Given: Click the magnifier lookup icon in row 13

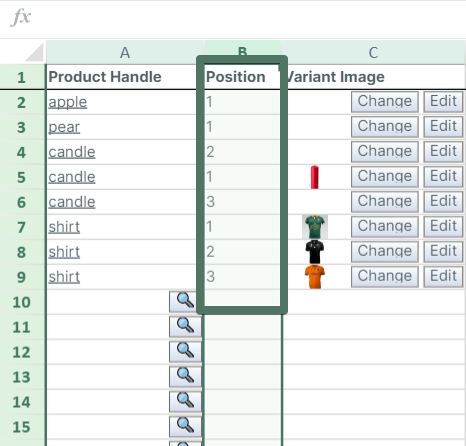Looking at the screenshot, I should coord(185,377).
